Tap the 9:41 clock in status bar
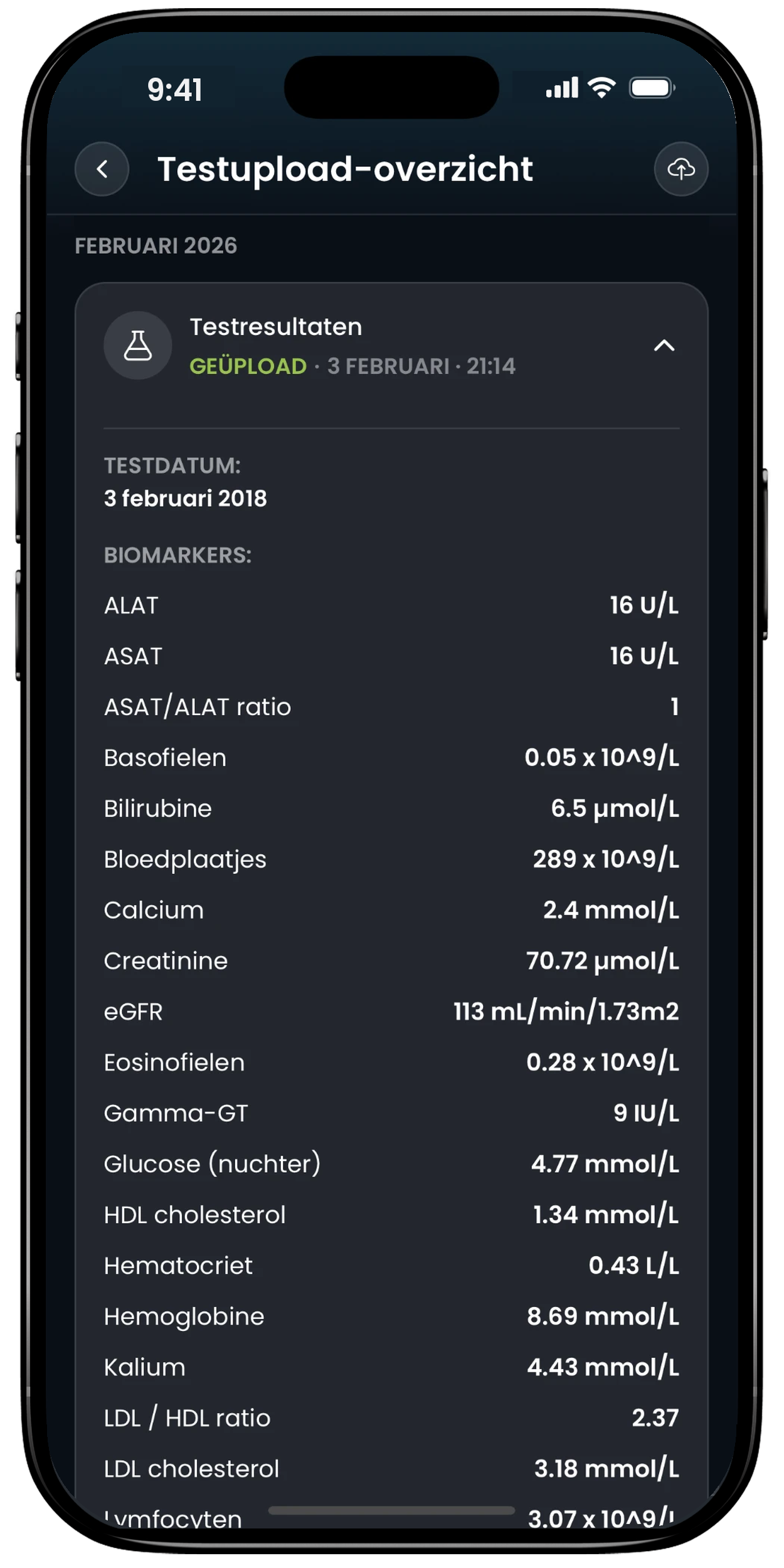The width and height of the screenshot is (784, 1568). click(x=175, y=90)
